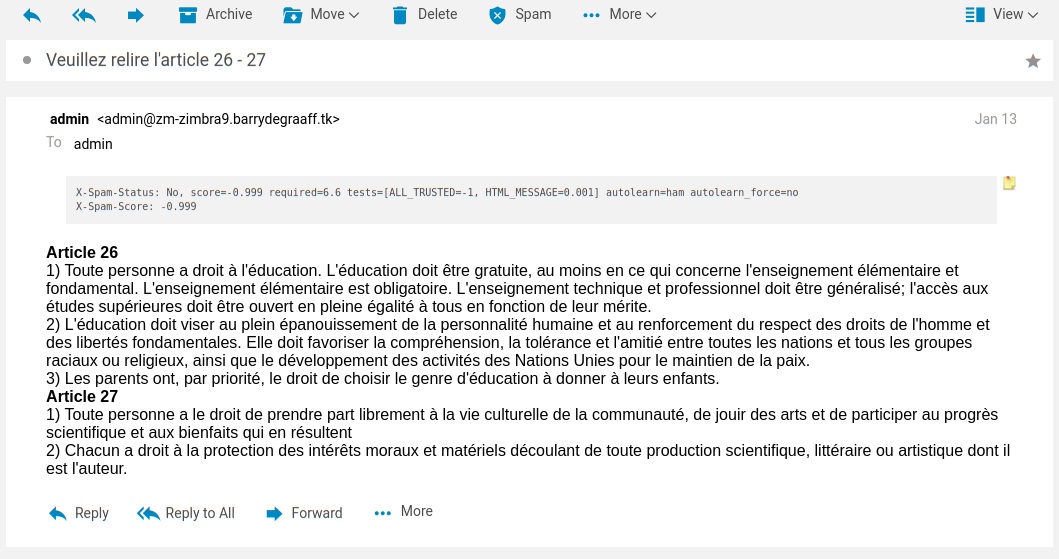This screenshot has width=1059, height=559.
Task: Star the message 'Veuillez relire l'article 26 - 27'
Action: [x=1033, y=61]
